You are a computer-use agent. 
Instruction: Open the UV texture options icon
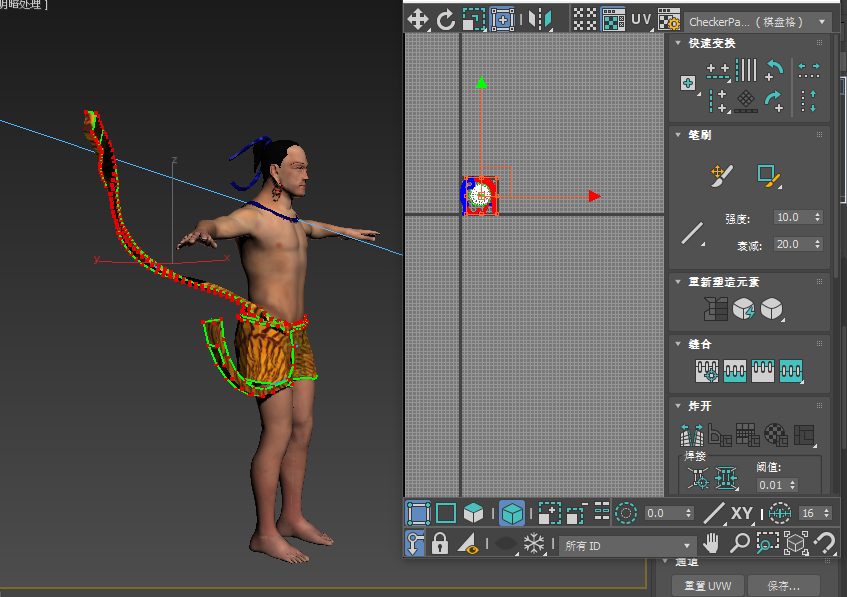tap(669, 19)
